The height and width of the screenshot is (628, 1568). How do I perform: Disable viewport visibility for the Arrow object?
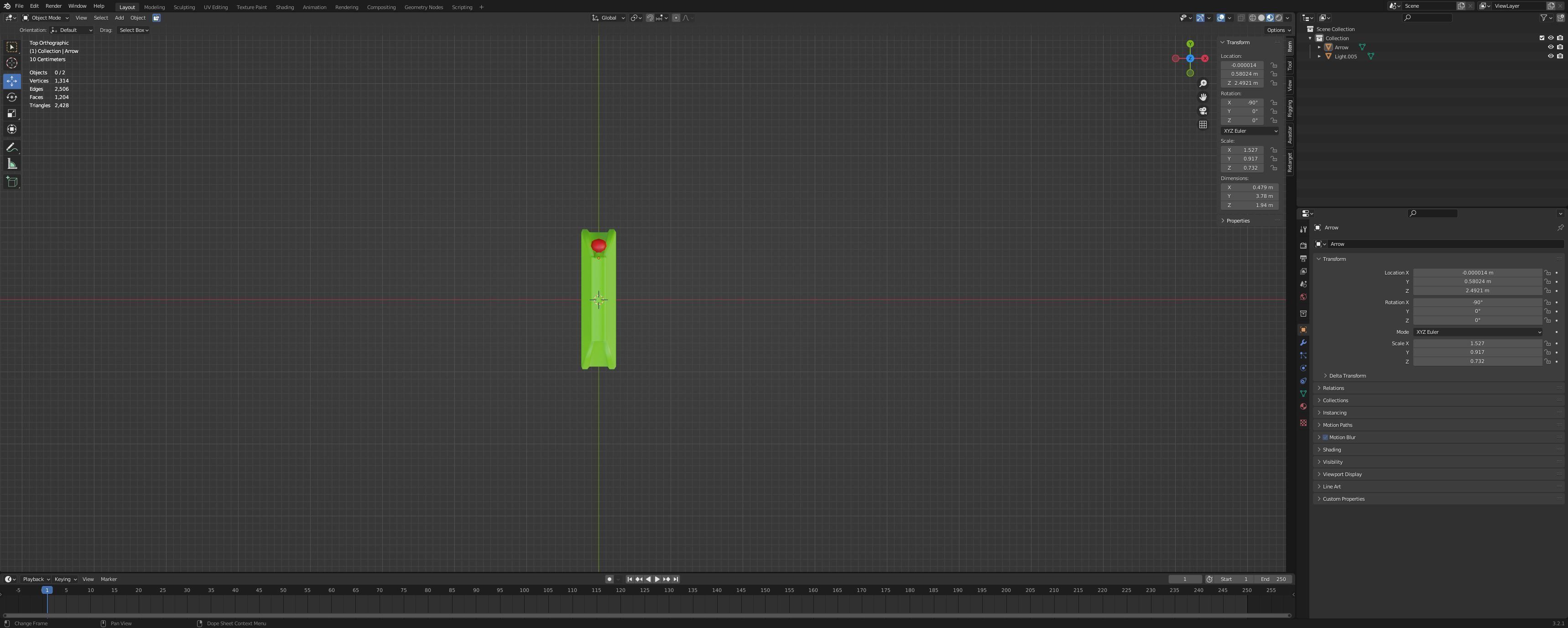1551,47
